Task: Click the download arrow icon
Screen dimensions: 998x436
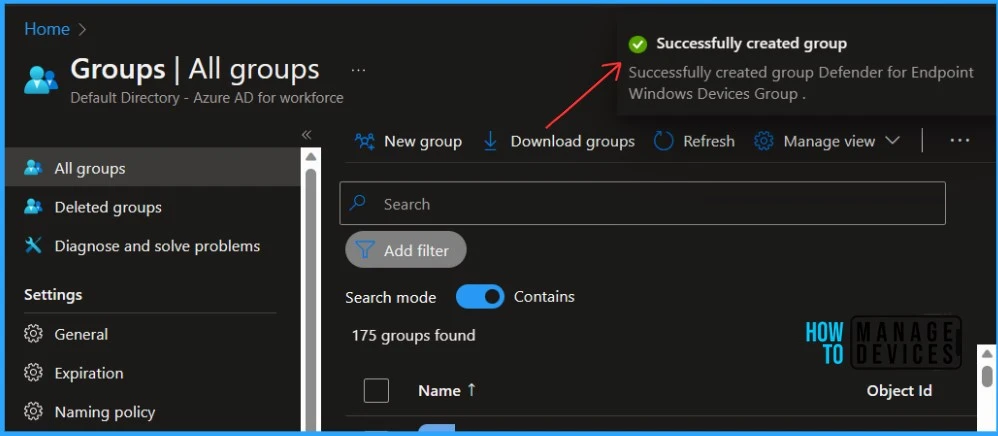Action: 491,141
